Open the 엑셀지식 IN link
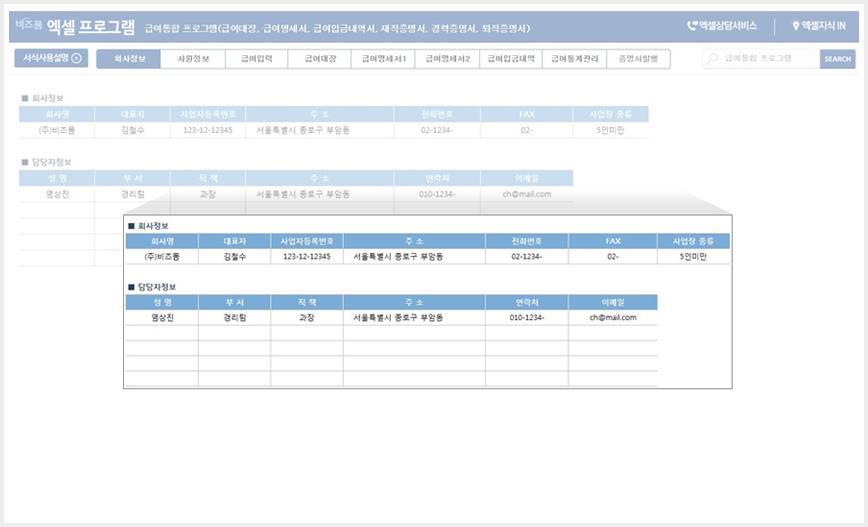 tap(819, 25)
